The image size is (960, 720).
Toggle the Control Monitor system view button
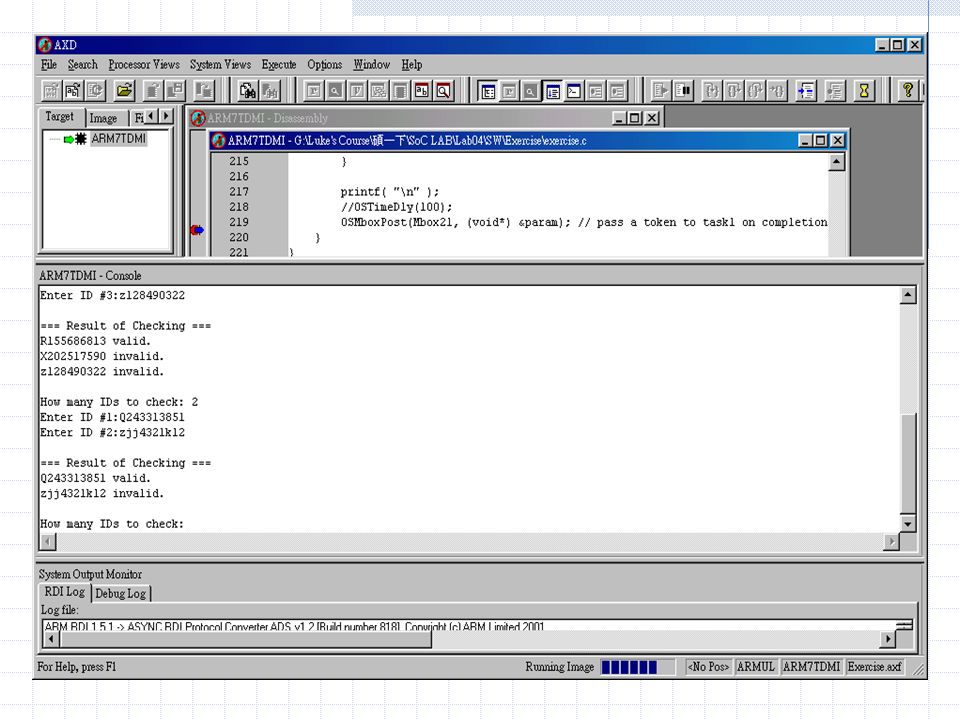[488, 91]
